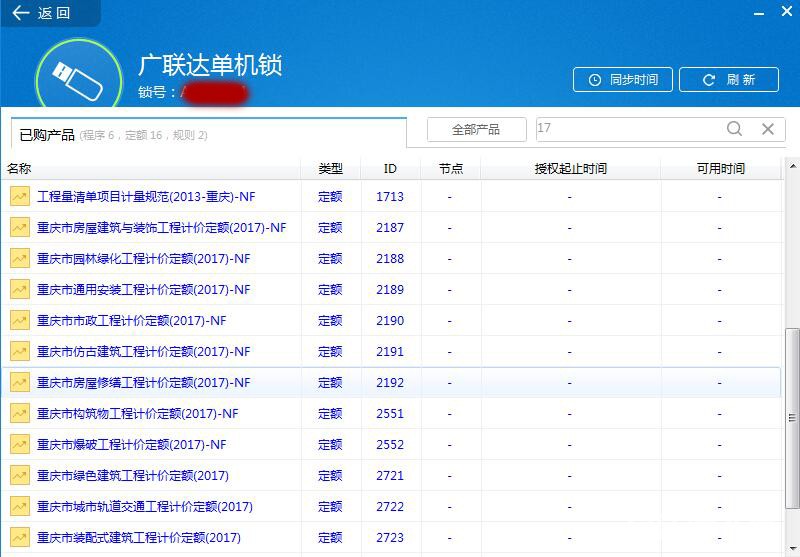
Task: Click the 同步时间 button
Action: tap(622, 80)
